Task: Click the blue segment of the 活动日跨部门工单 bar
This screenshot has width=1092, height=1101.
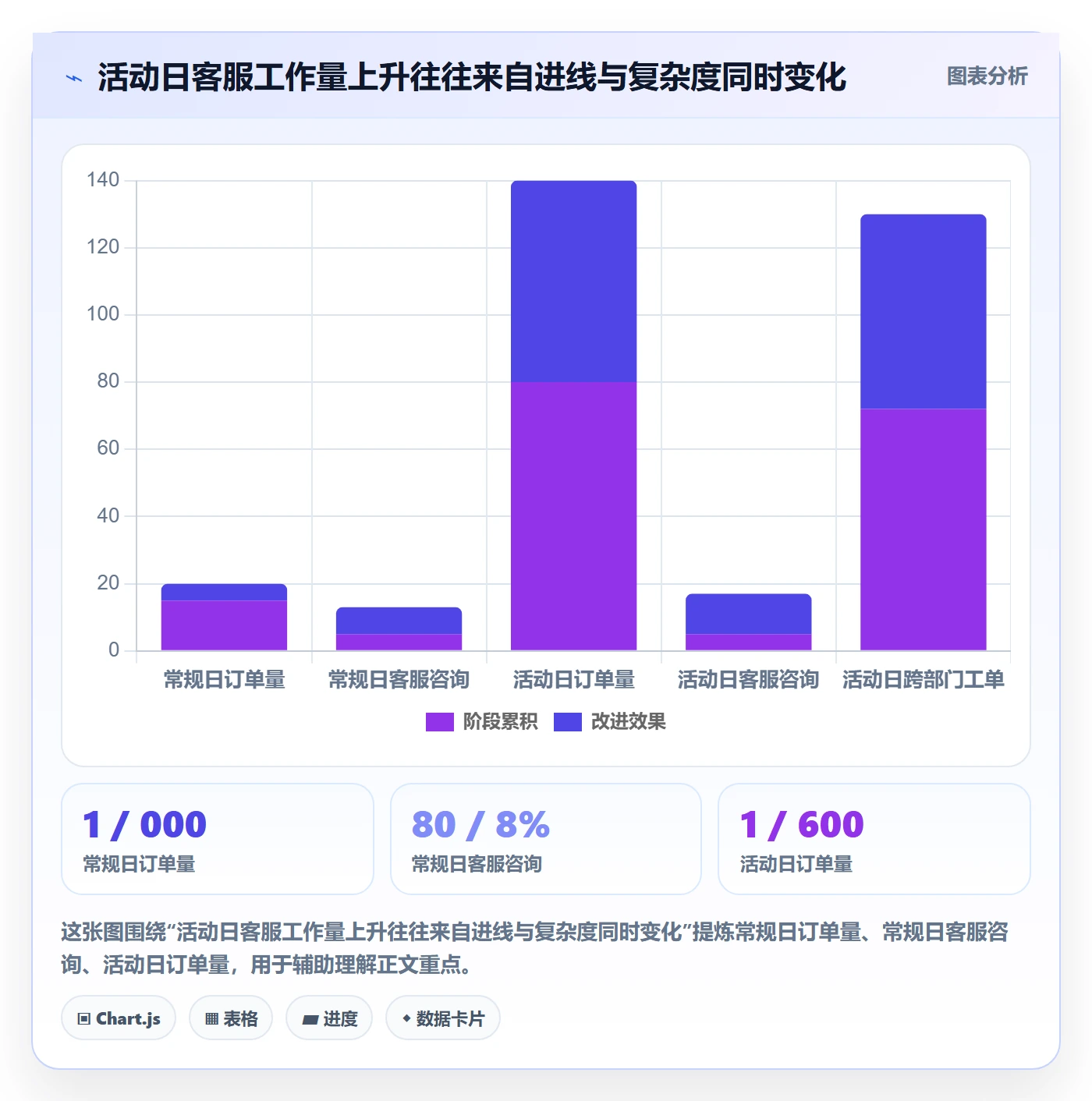Action: (924, 312)
